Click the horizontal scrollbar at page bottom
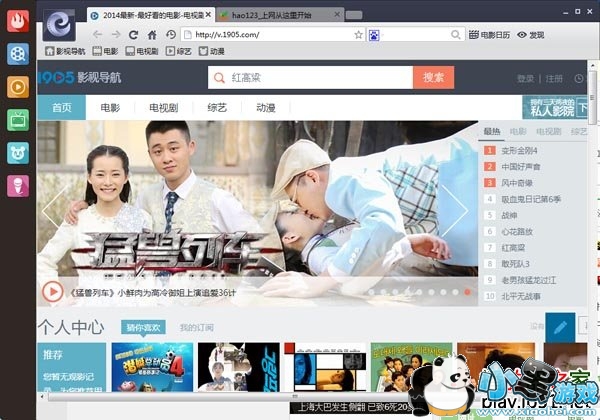 230,396
